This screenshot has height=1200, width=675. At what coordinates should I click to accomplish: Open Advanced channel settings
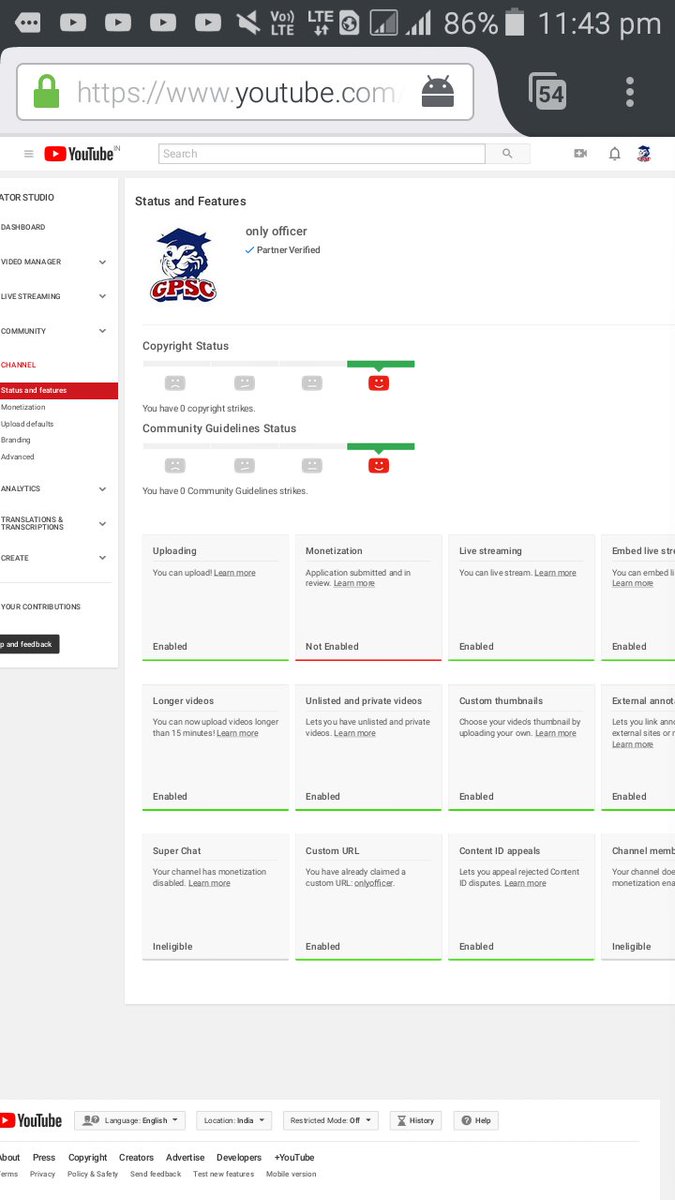click(x=18, y=457)
